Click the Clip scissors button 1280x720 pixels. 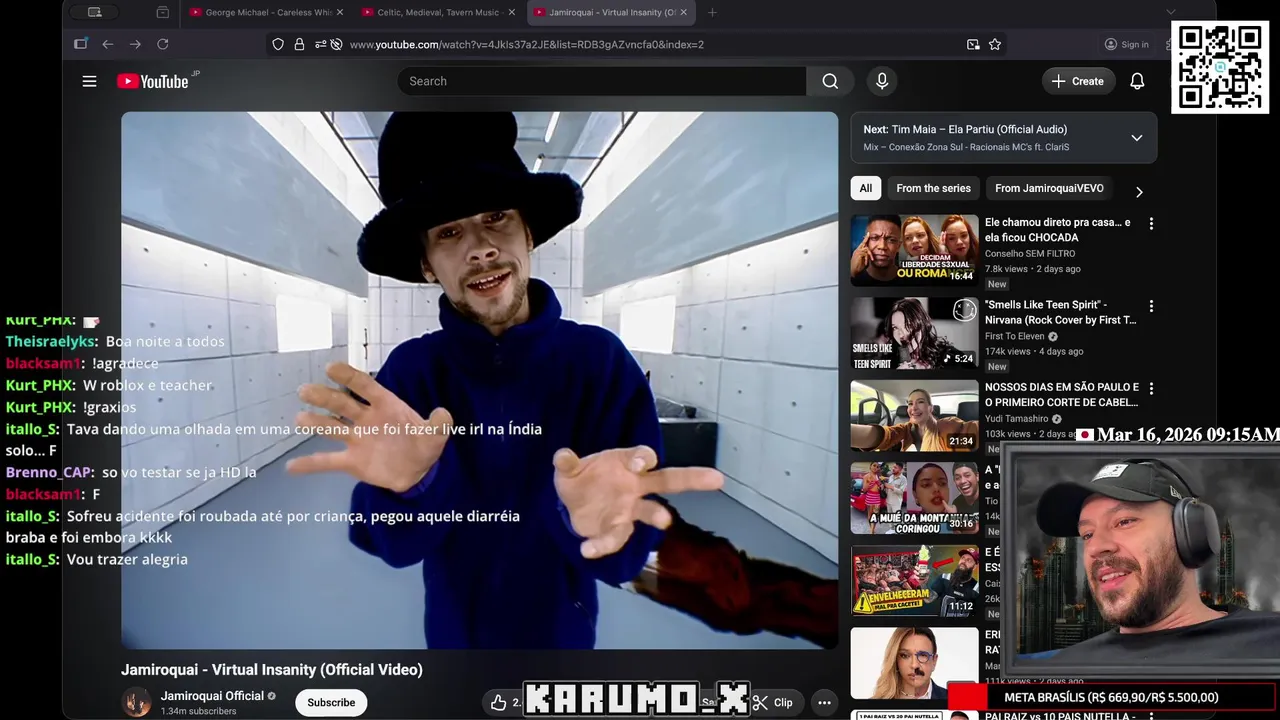773,703
